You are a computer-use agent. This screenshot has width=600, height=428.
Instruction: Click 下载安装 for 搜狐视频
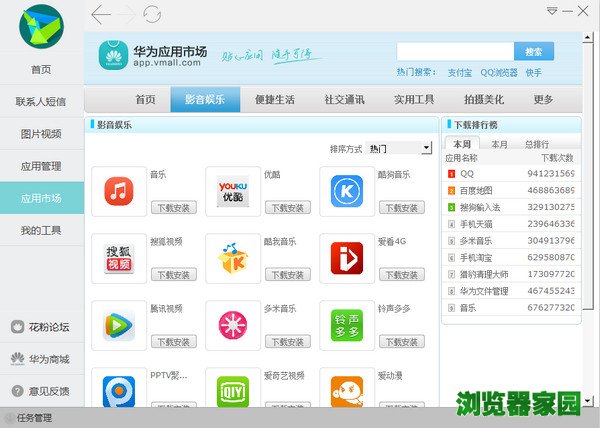tap(174, 275)
